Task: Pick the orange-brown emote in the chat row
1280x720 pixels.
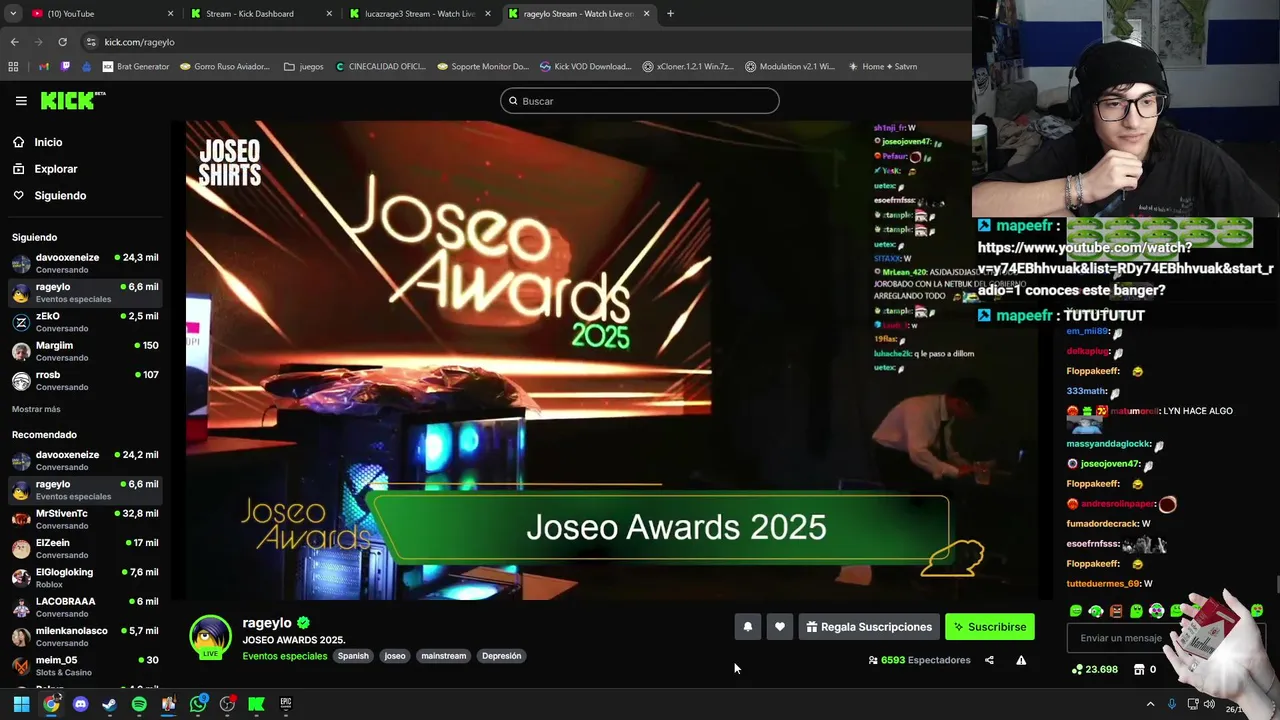Action: 1116,611
